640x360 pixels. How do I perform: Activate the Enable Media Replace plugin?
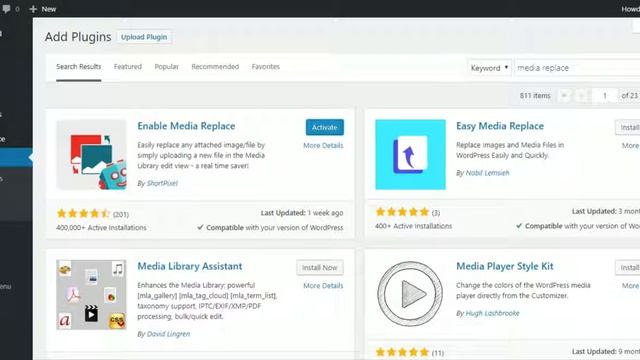[324, 127]
